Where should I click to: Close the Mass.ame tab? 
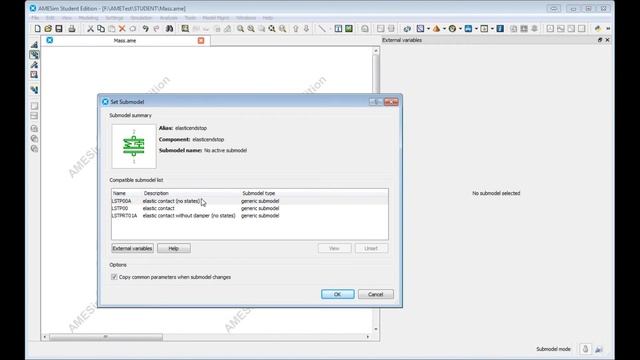[x=201, y=40]
